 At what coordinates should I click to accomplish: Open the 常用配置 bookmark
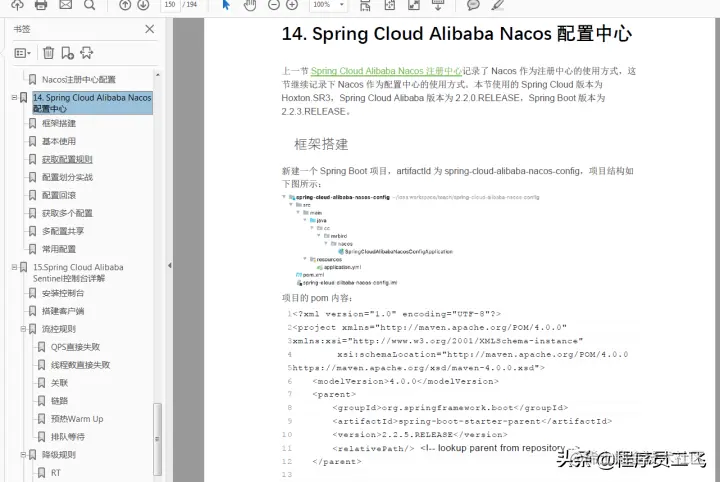pyautogui.click(x=59, y=249)
